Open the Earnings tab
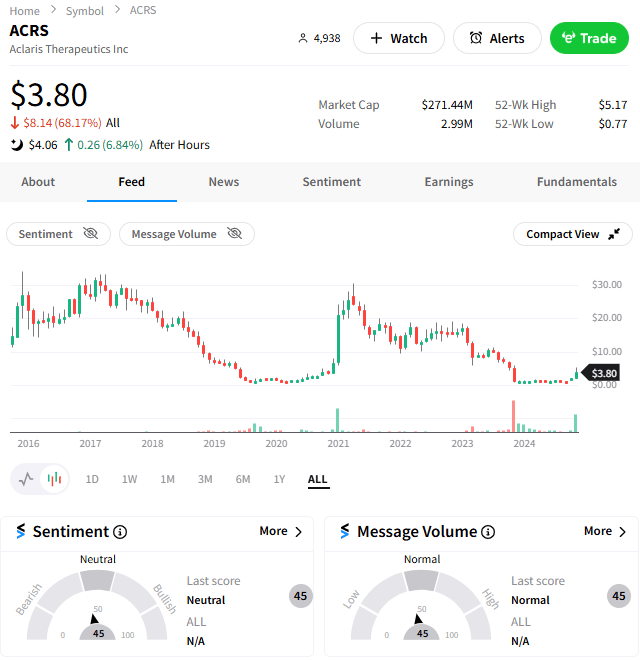The width and height of the screenshot is (640, 660). 449,182
